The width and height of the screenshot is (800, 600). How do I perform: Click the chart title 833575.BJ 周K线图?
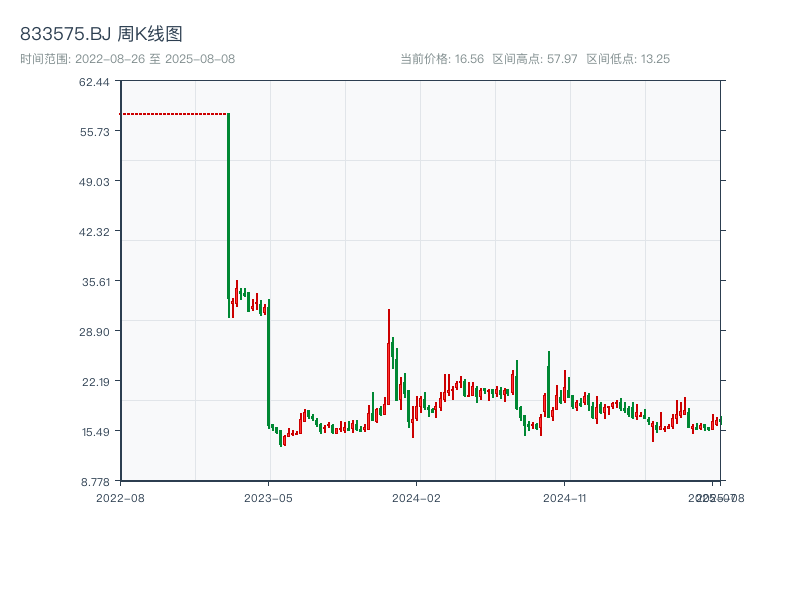101,34
